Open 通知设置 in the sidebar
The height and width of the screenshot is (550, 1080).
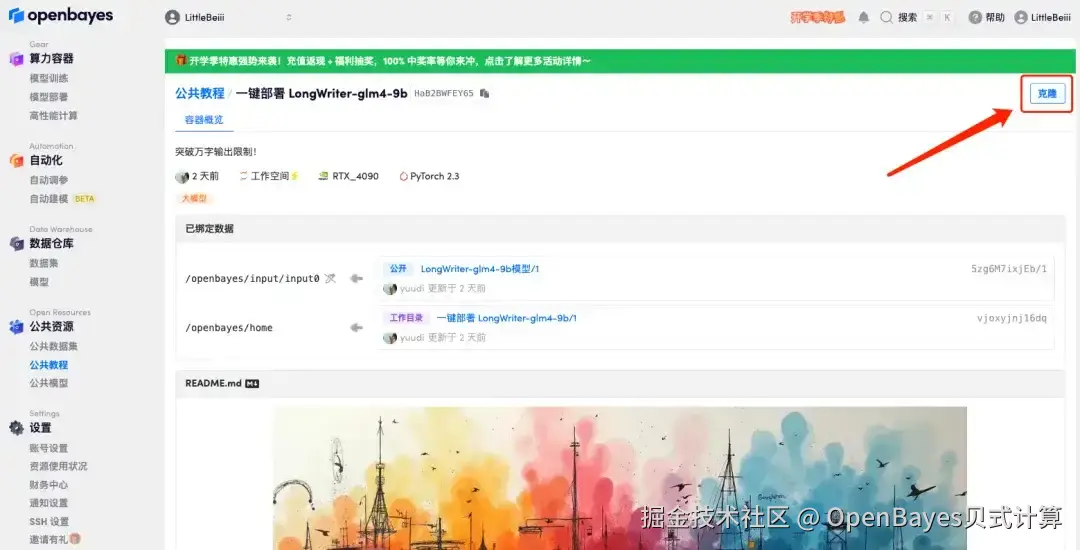(49, 503)
